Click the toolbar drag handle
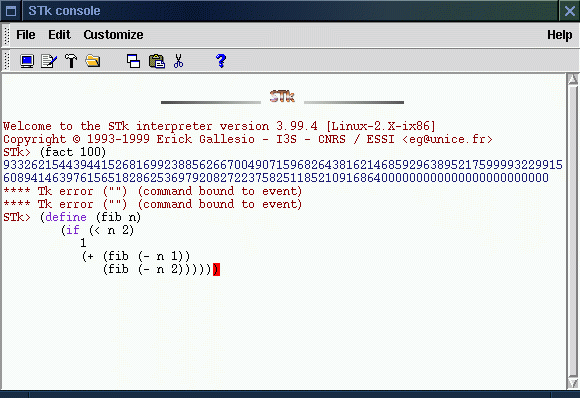This screenshot has width=580, height=398. (x=6, y=61)
